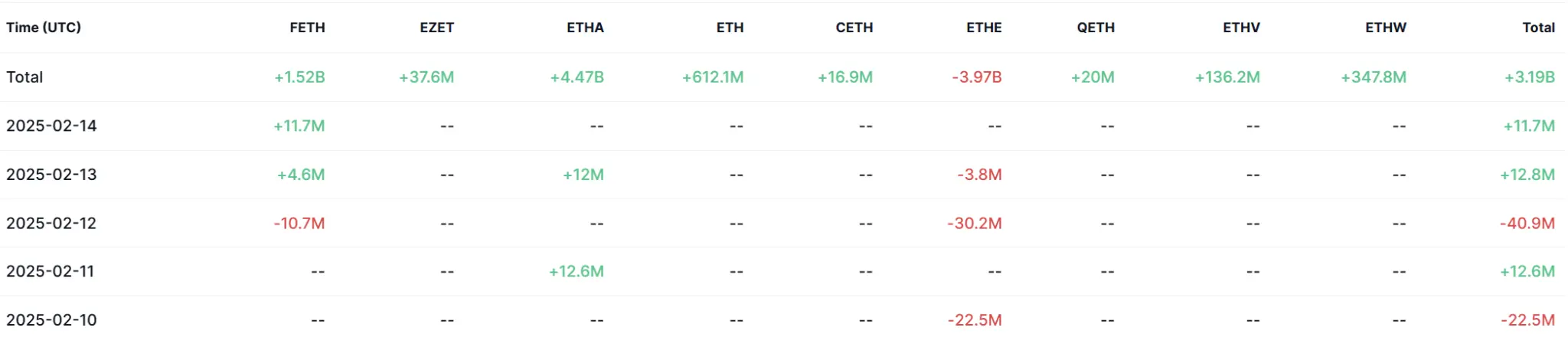Select the 2025-02-10 row date
1568x344 pixels.
51,320
